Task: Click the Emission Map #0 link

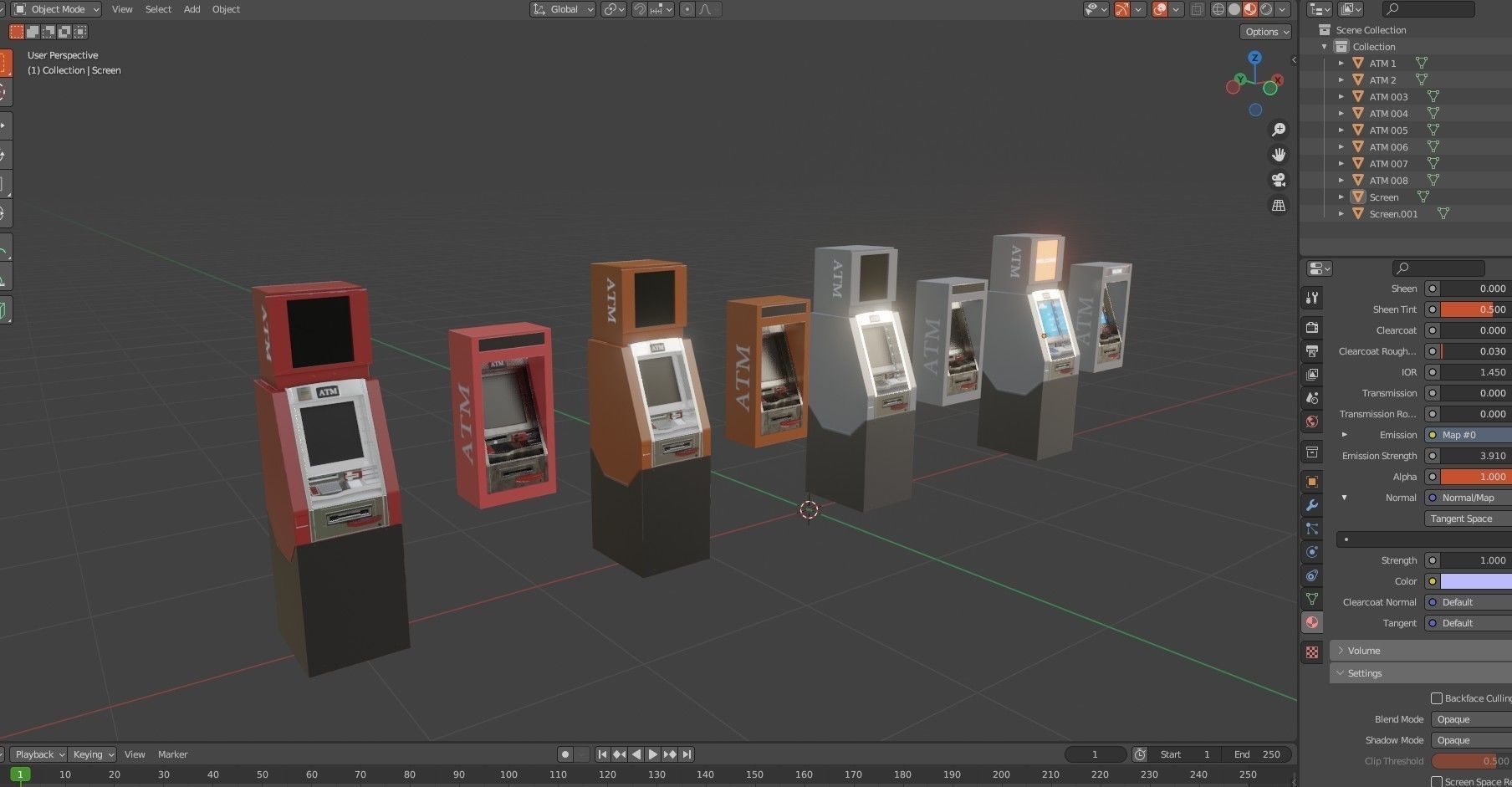Action: click(1468, 435)
